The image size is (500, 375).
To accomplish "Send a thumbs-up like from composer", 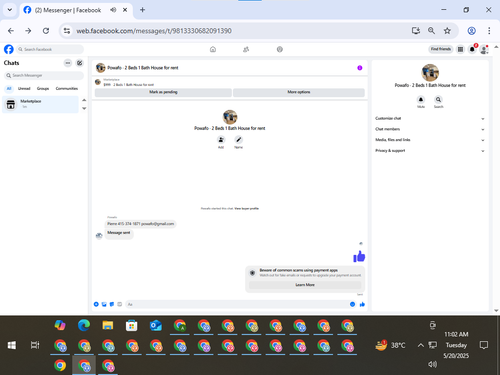I will click(x=362, y=304).
